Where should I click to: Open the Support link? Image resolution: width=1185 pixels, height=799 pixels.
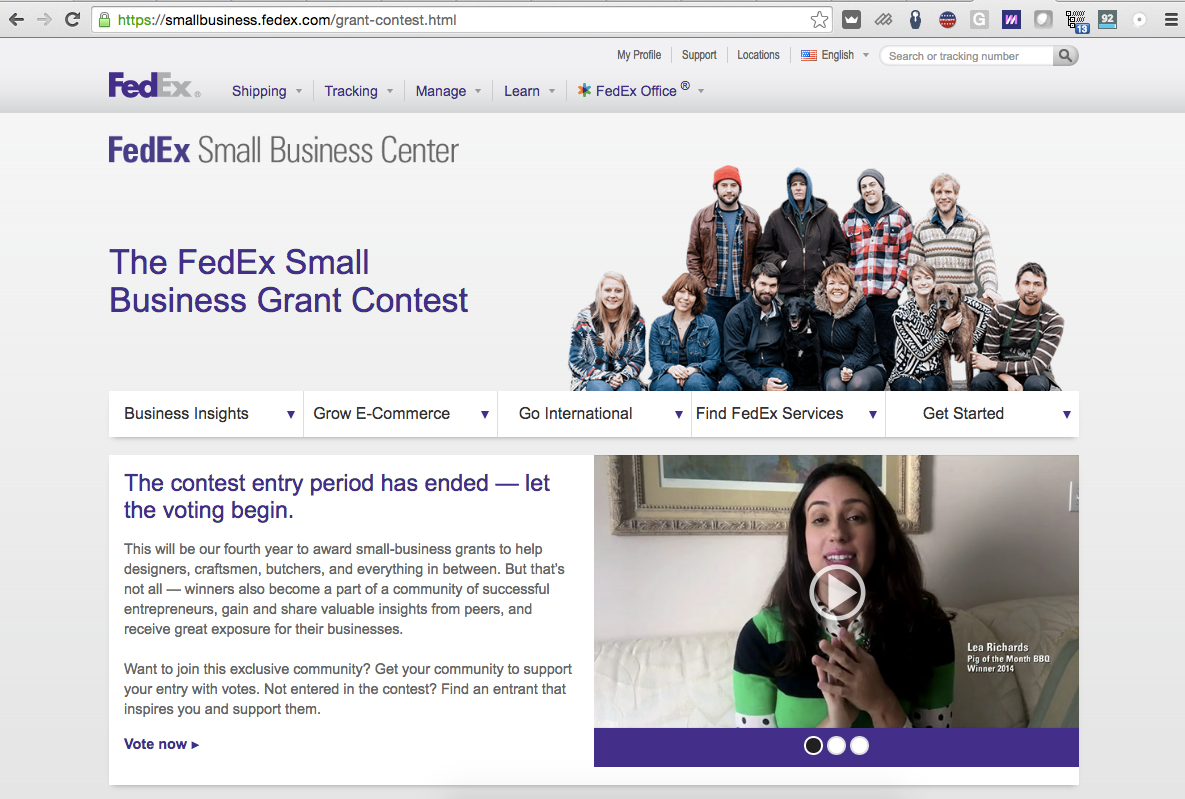pyautogui.click(x=699, y=55)
